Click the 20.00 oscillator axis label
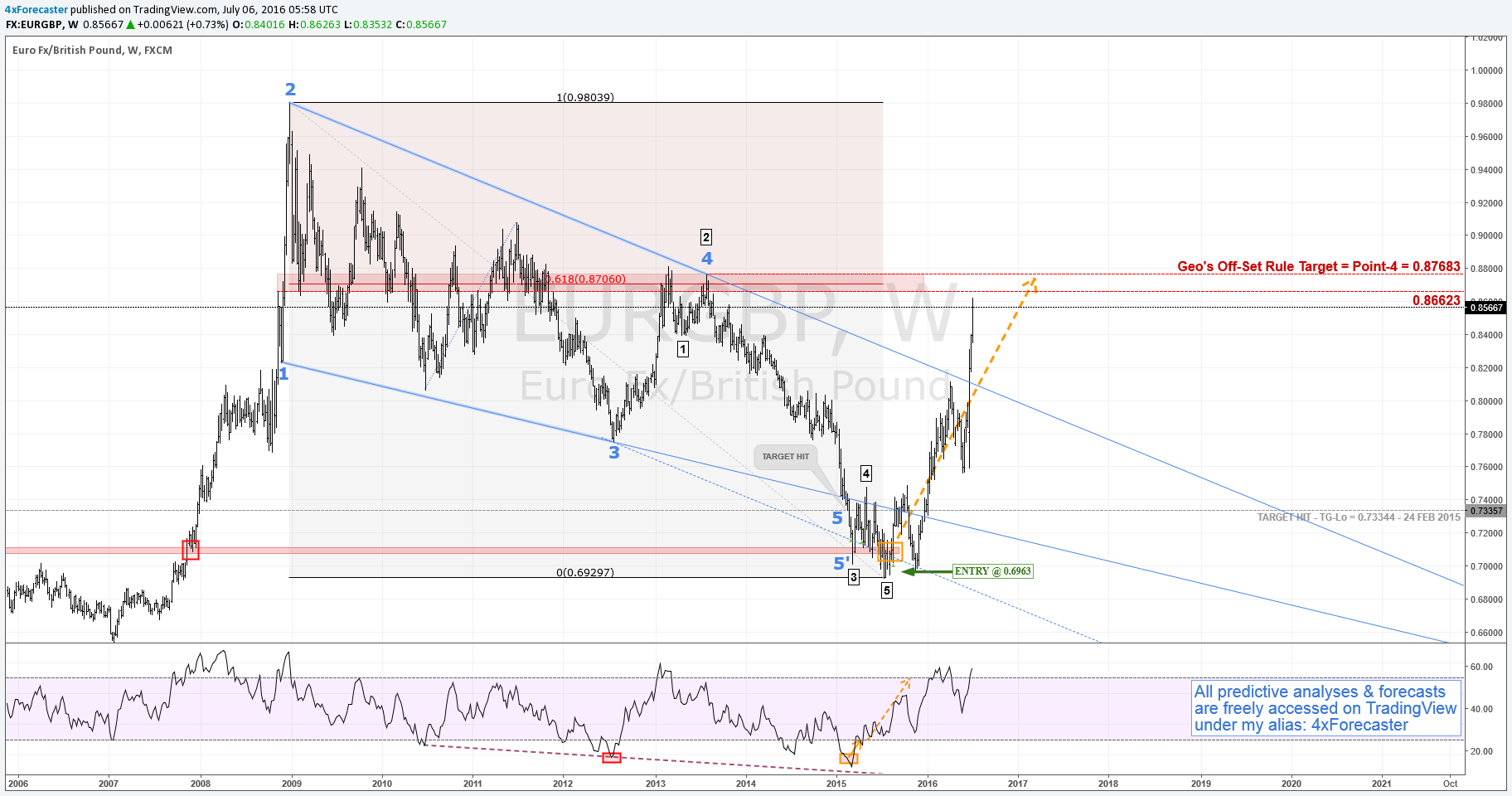Screen dimensions: 1512x796 [1481, 751]
